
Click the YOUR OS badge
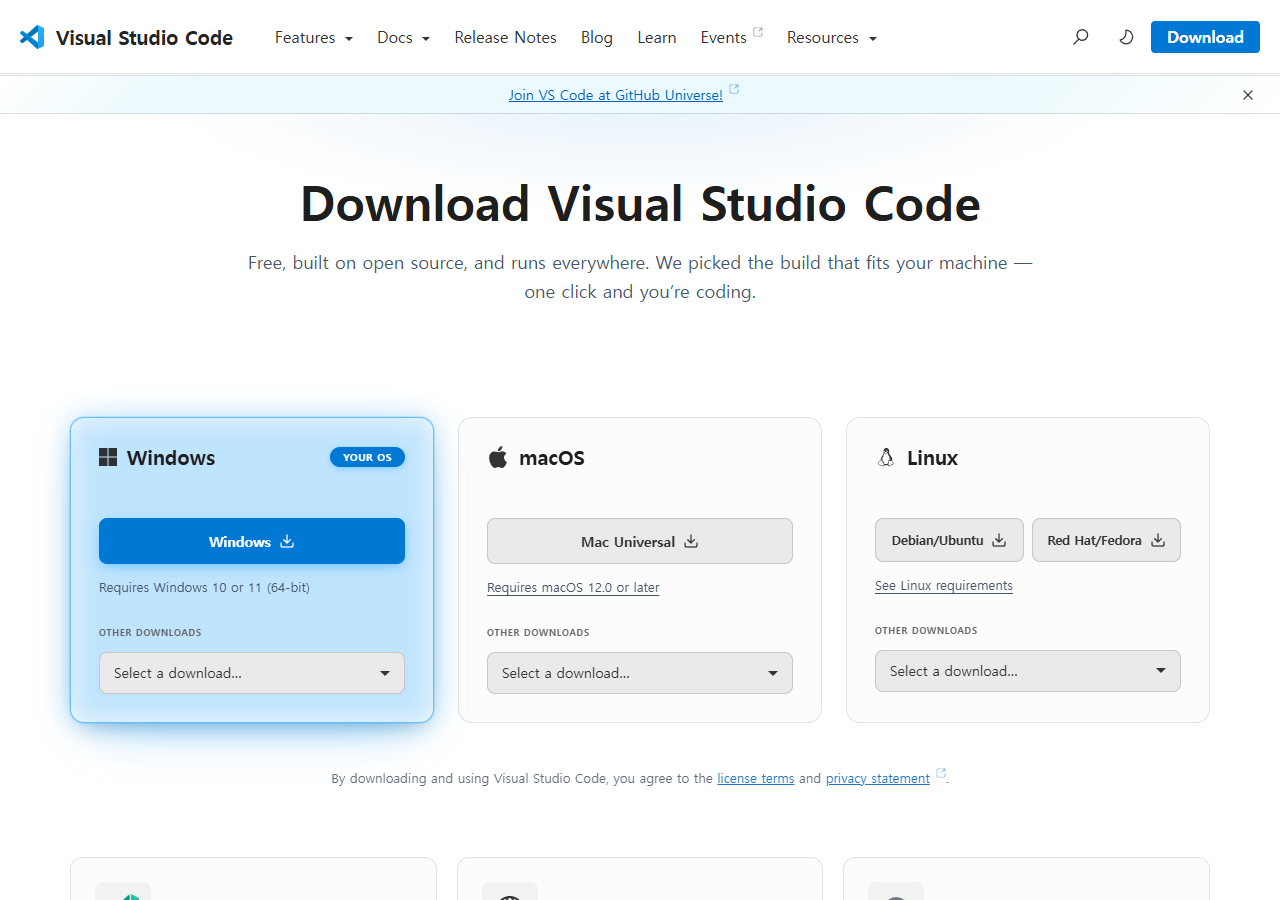[x=367, y=457]
